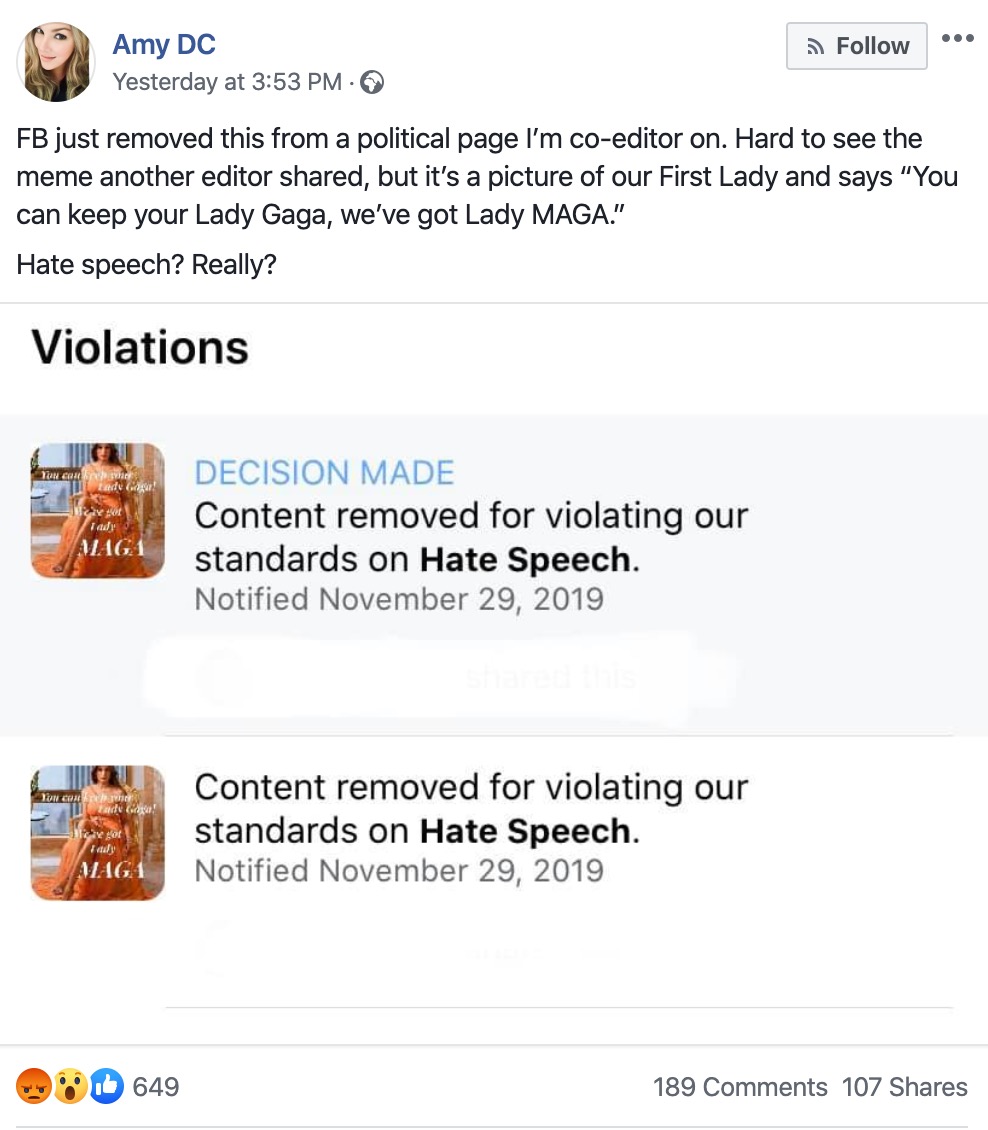Open the three-dot post options menu
The width and height of the screenshot is (988, 1130).
click(957, 38)
